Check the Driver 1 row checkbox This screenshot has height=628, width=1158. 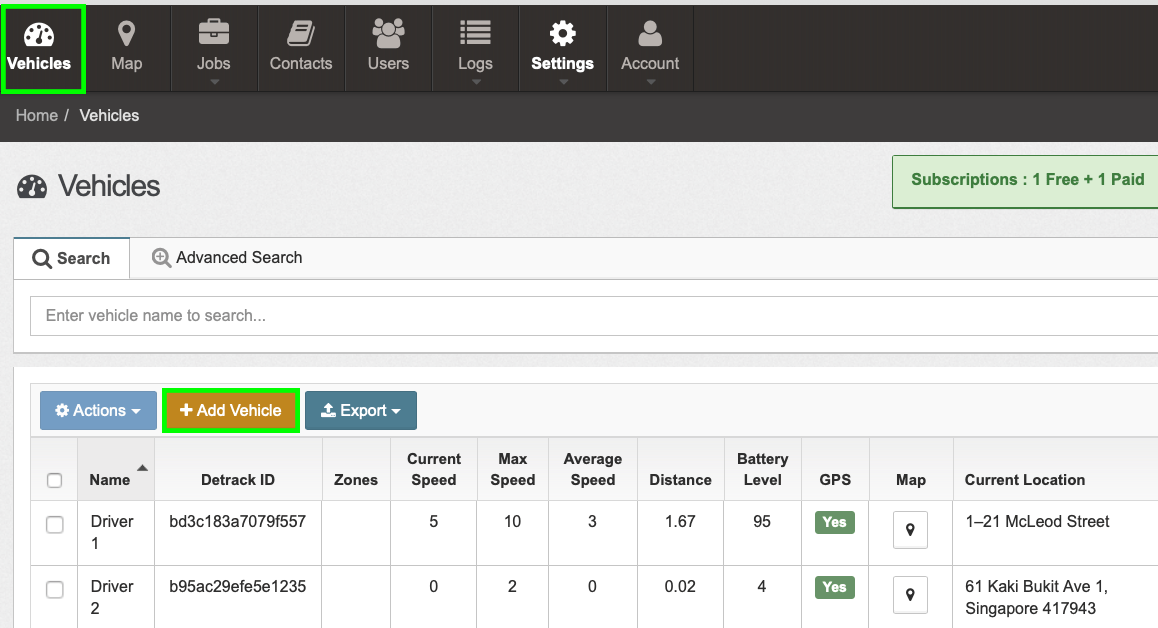55,524
